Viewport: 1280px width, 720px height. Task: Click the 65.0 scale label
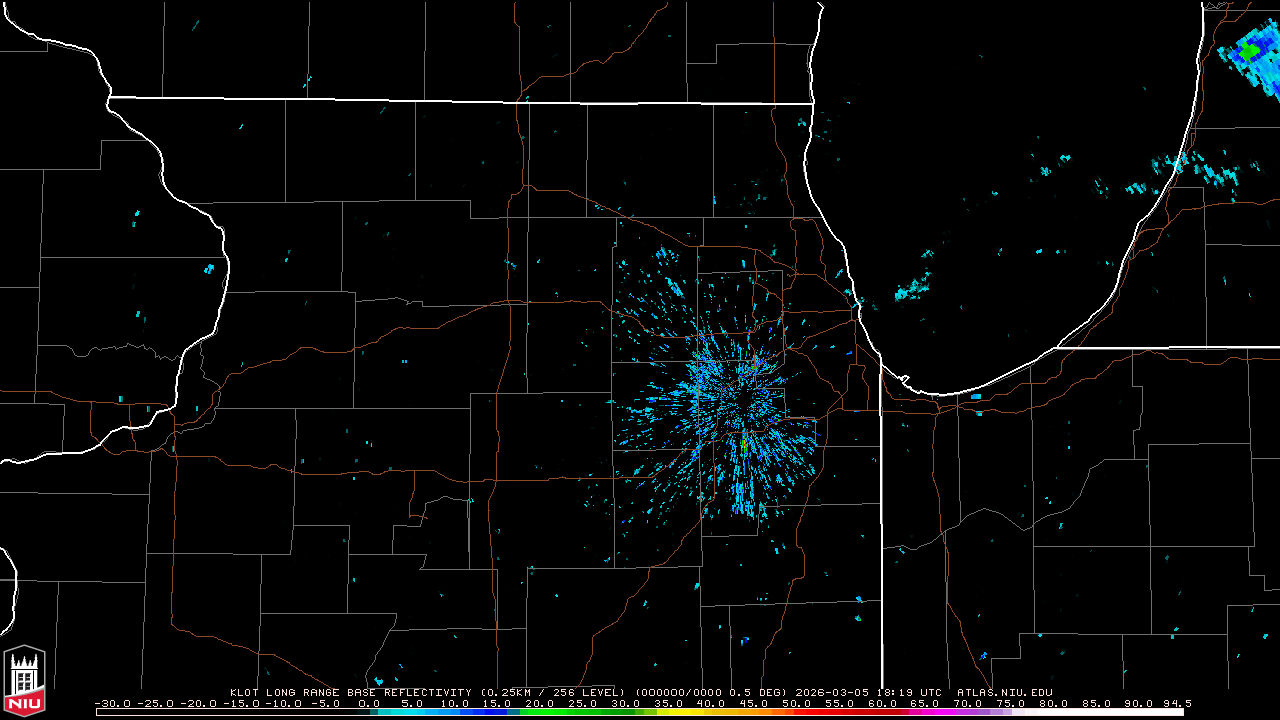[x=924, y=704]
